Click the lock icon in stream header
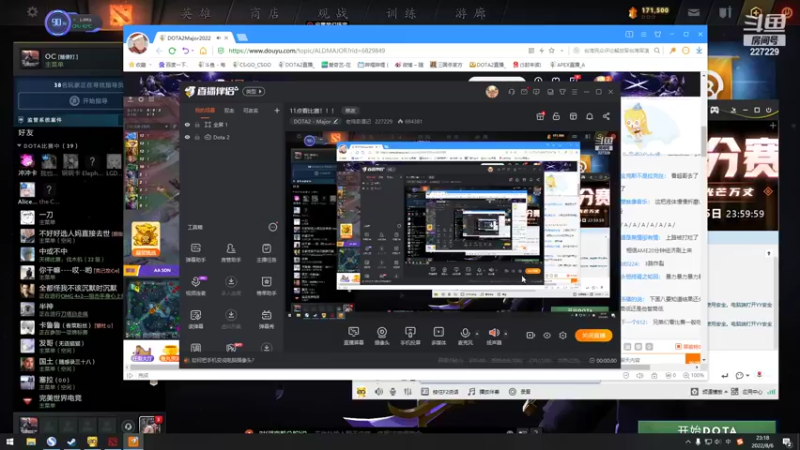Viewport: 800px width, 450px height. [556, 116]
